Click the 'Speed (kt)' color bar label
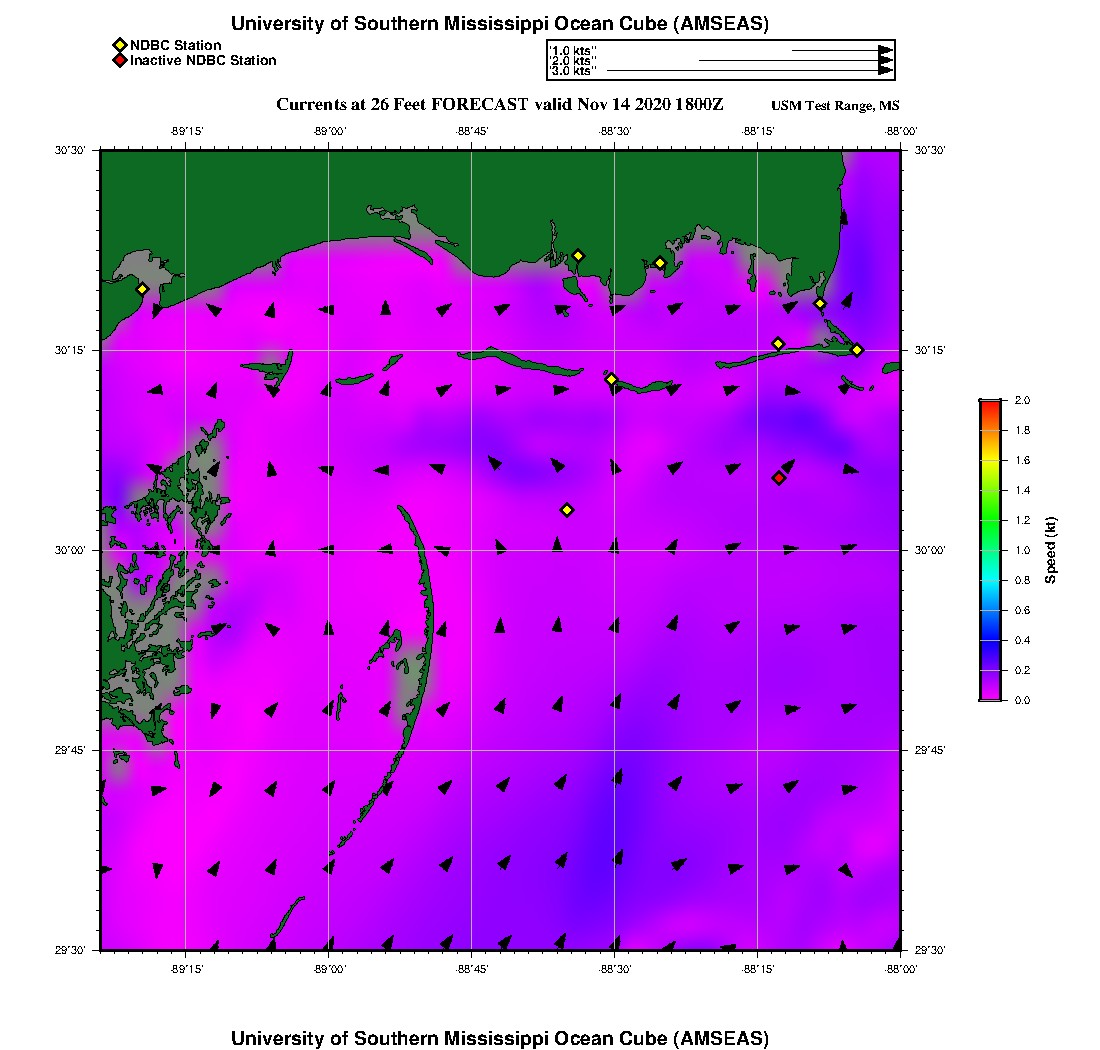Screen dimensions: 1100x1050 pyautogui.click(x=1050, y=550)
